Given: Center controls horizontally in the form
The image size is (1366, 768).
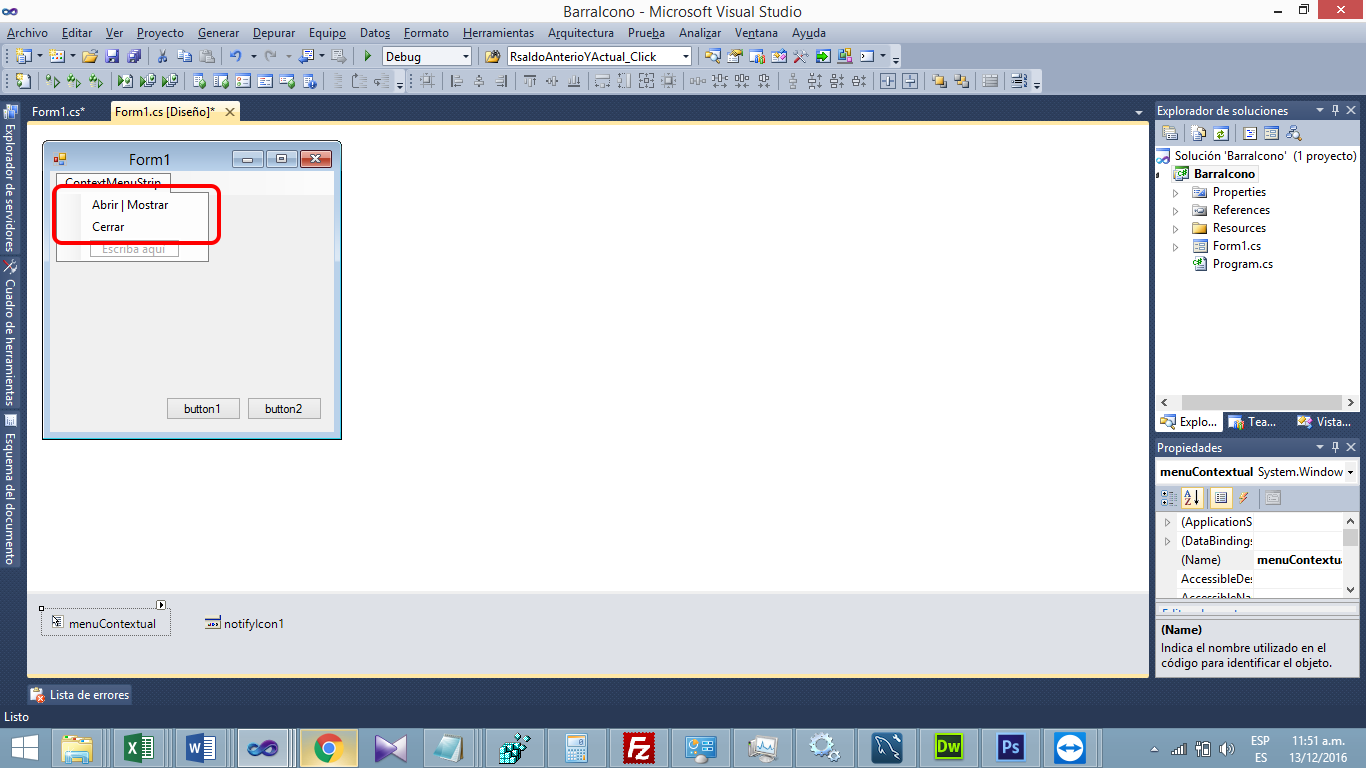Looking at the screenshot, I should pyautogui.click(x=888, y=82).
